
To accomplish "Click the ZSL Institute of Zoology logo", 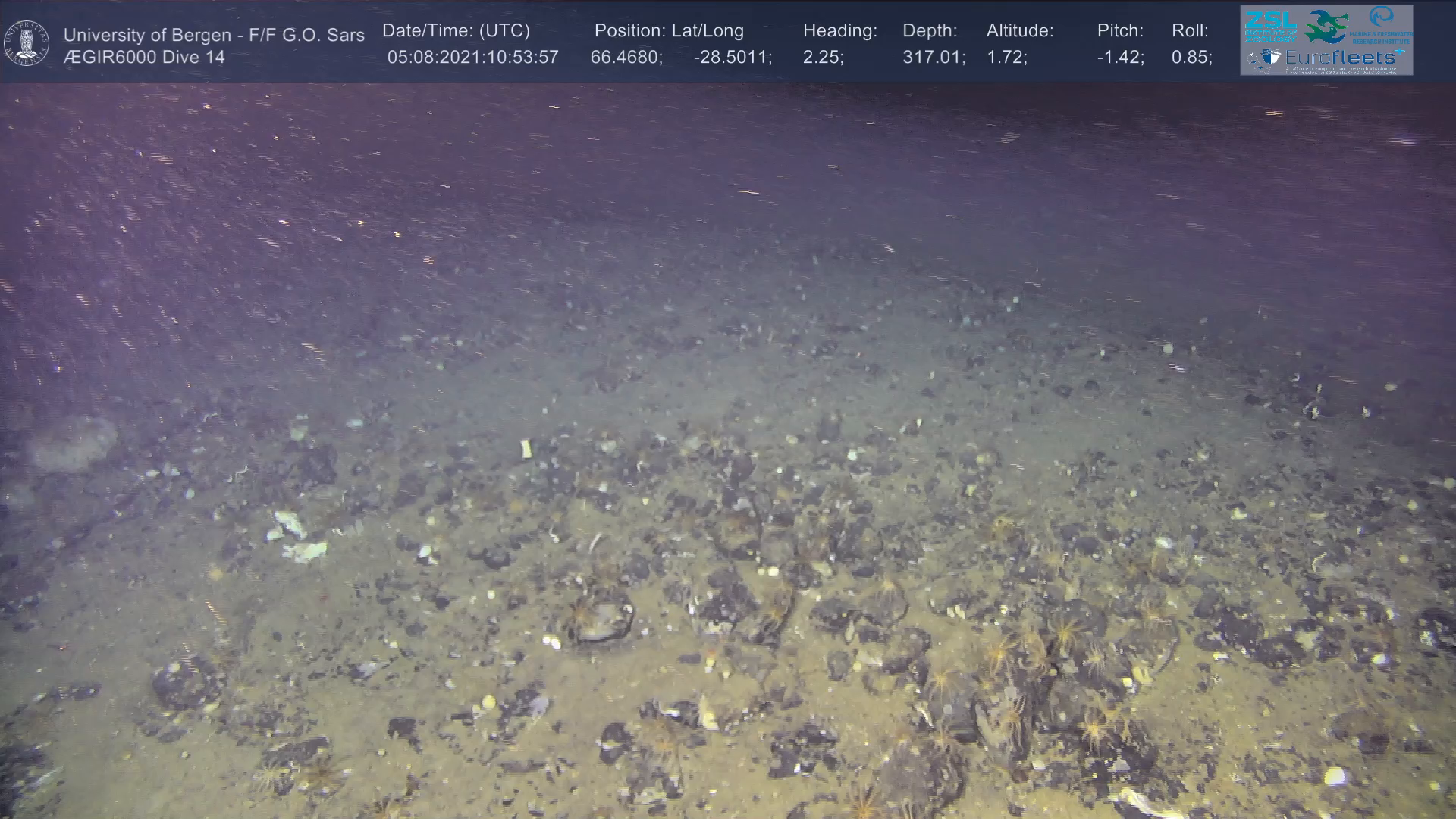I will (1269, 26).
